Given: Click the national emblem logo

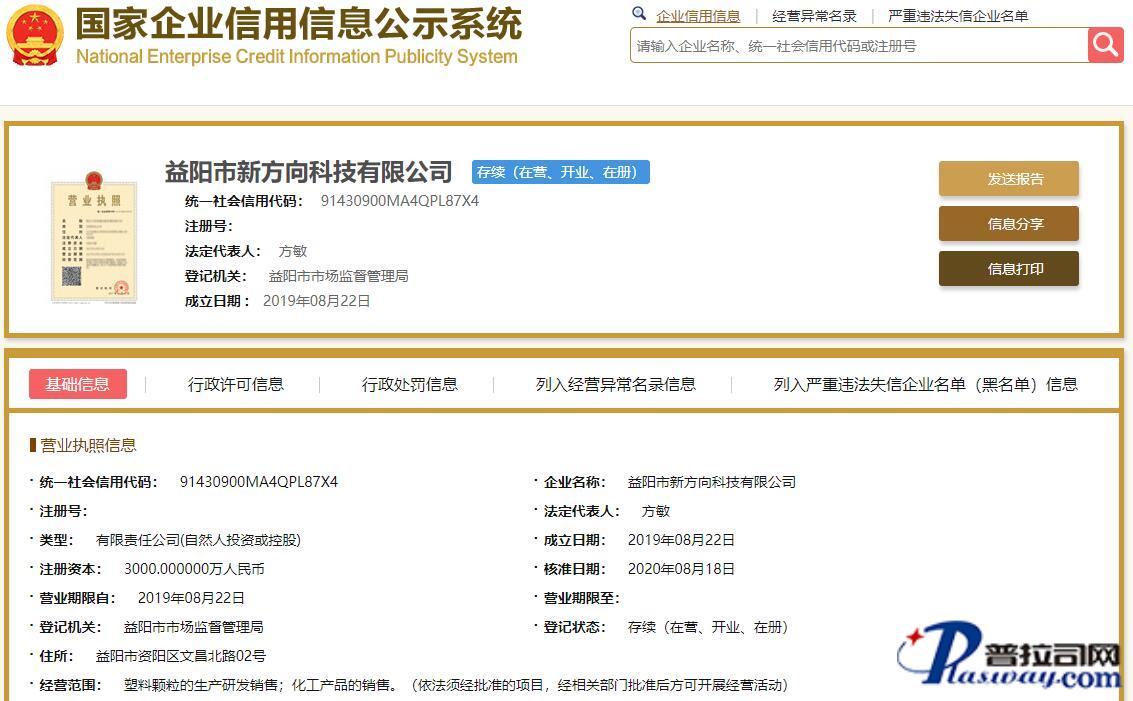Looking at the screenshot, I should pos(34,36).
